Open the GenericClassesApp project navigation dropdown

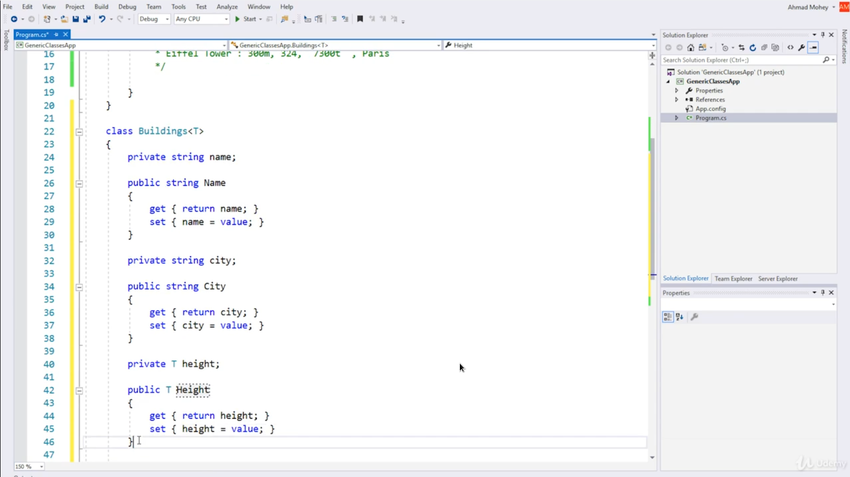[x=121, y=46]
